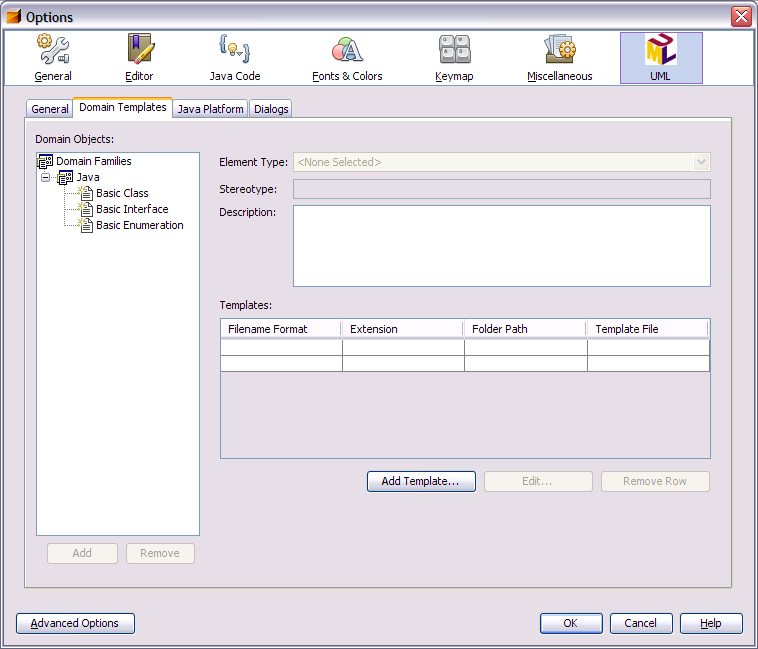
Task: Confirm with the OK button
Action: click(571, 623)
